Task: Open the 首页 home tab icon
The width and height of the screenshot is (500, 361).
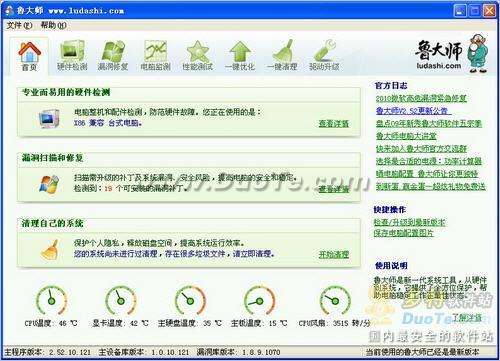Action: [x=29, y=52]
